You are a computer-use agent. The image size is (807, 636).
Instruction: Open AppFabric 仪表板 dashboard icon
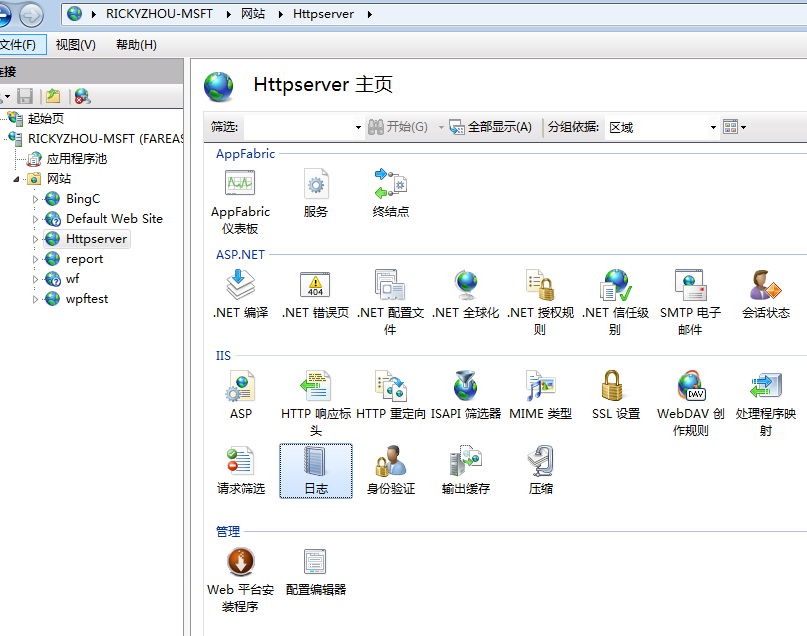click(240, 186)
